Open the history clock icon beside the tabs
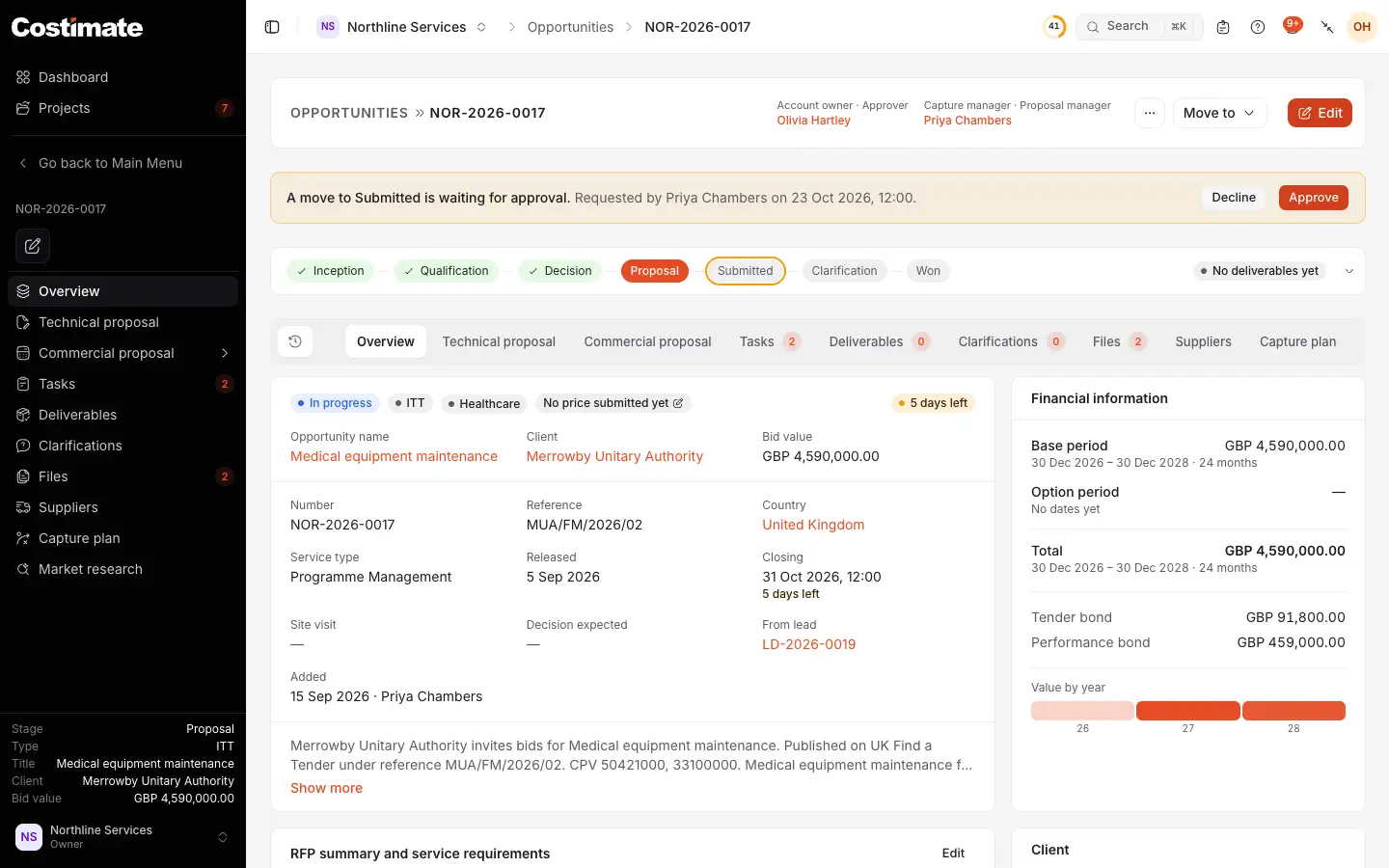The image size is (1389, 868). 295,341
